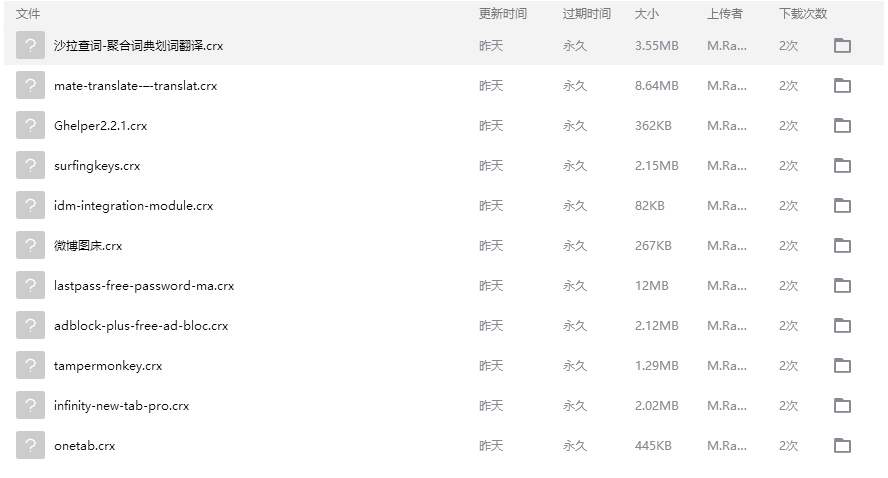Screen dimensions: 888x478
Task: Select the Ghelper2.2.1.crx file name
Action: pos(101,126)
